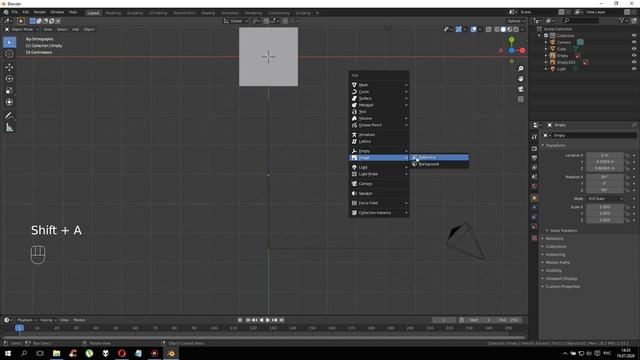Select the Measure tool

pyautogui.click(x=9, y=128)
